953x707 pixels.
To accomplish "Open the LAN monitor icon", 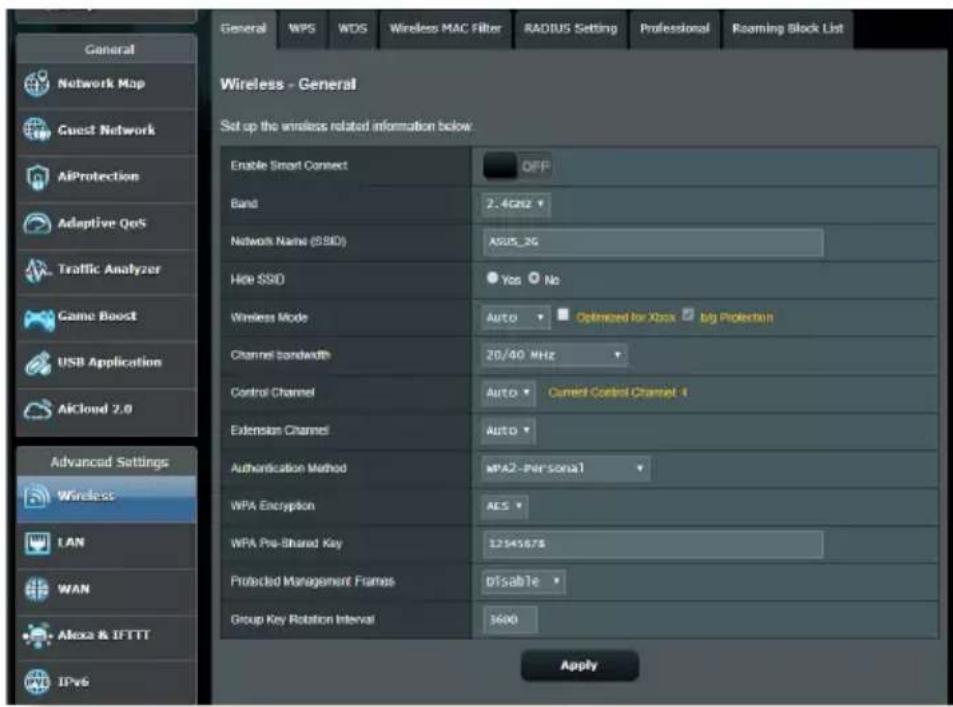I will (x=37, y=543).
